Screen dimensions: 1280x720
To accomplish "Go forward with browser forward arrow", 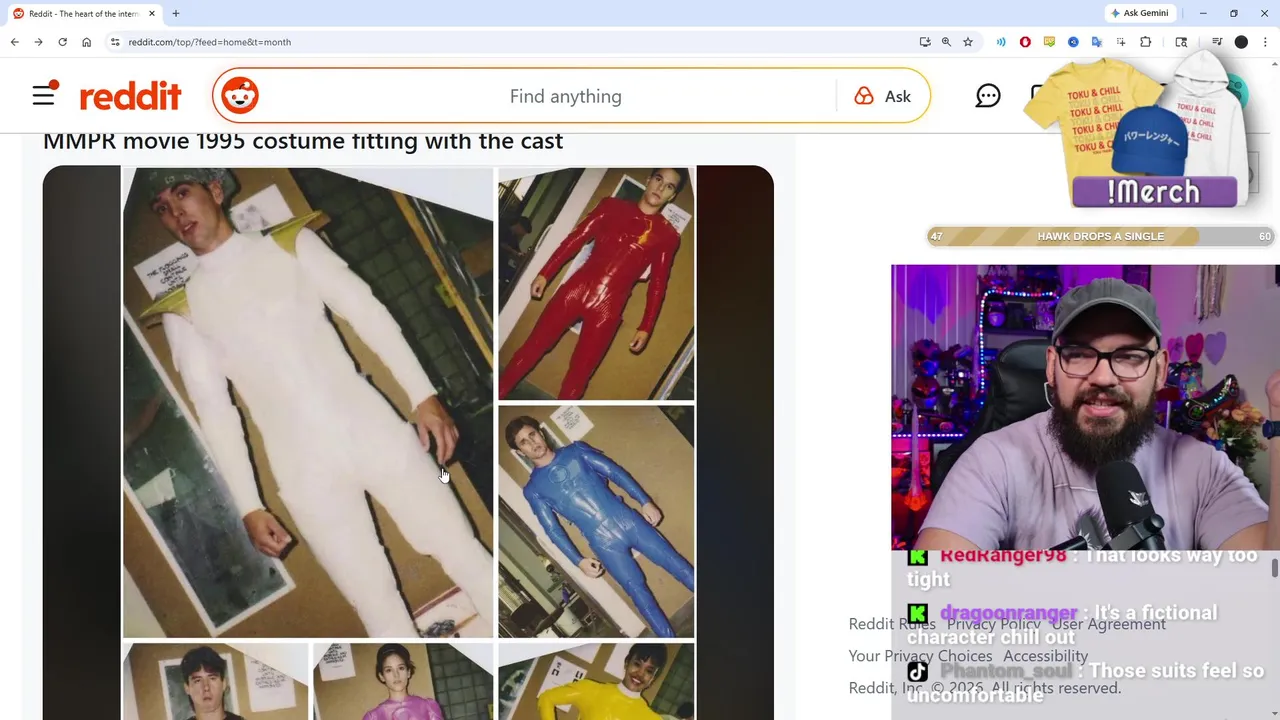I will 38,42.
